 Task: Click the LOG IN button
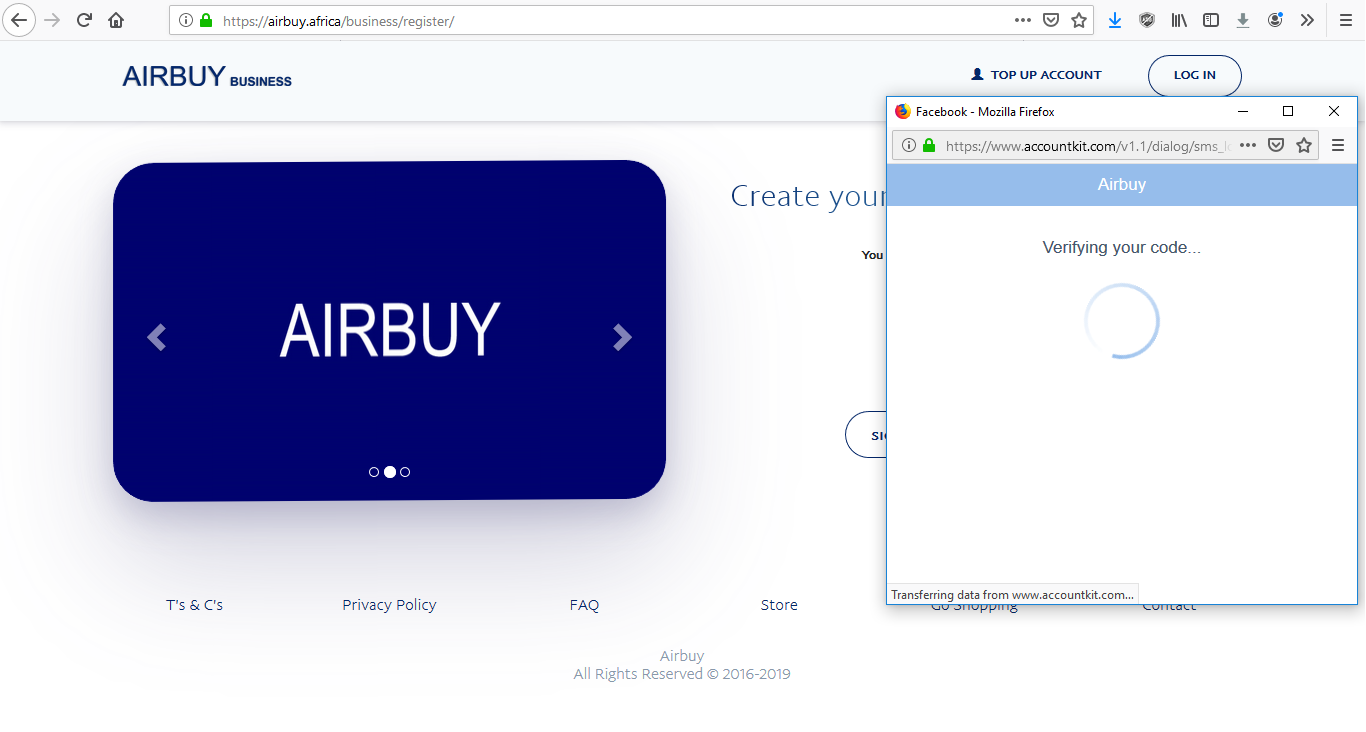(1194, 75)
